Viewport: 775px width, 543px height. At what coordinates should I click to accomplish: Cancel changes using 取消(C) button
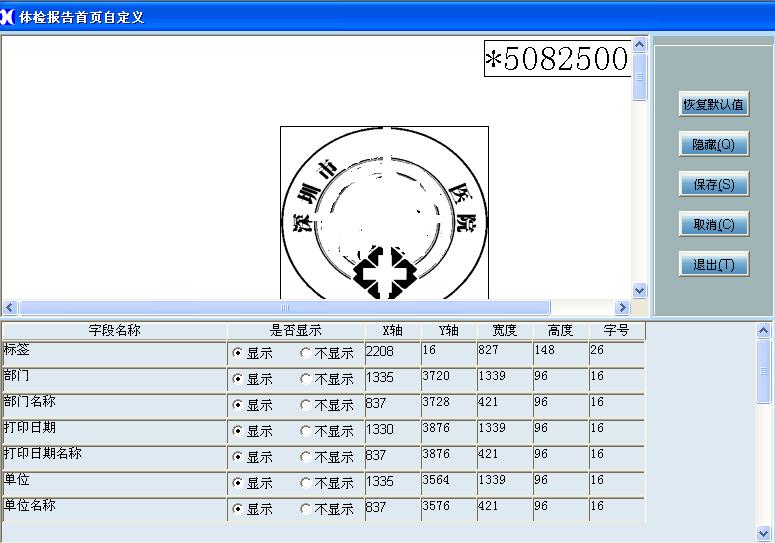coord(713,225)
